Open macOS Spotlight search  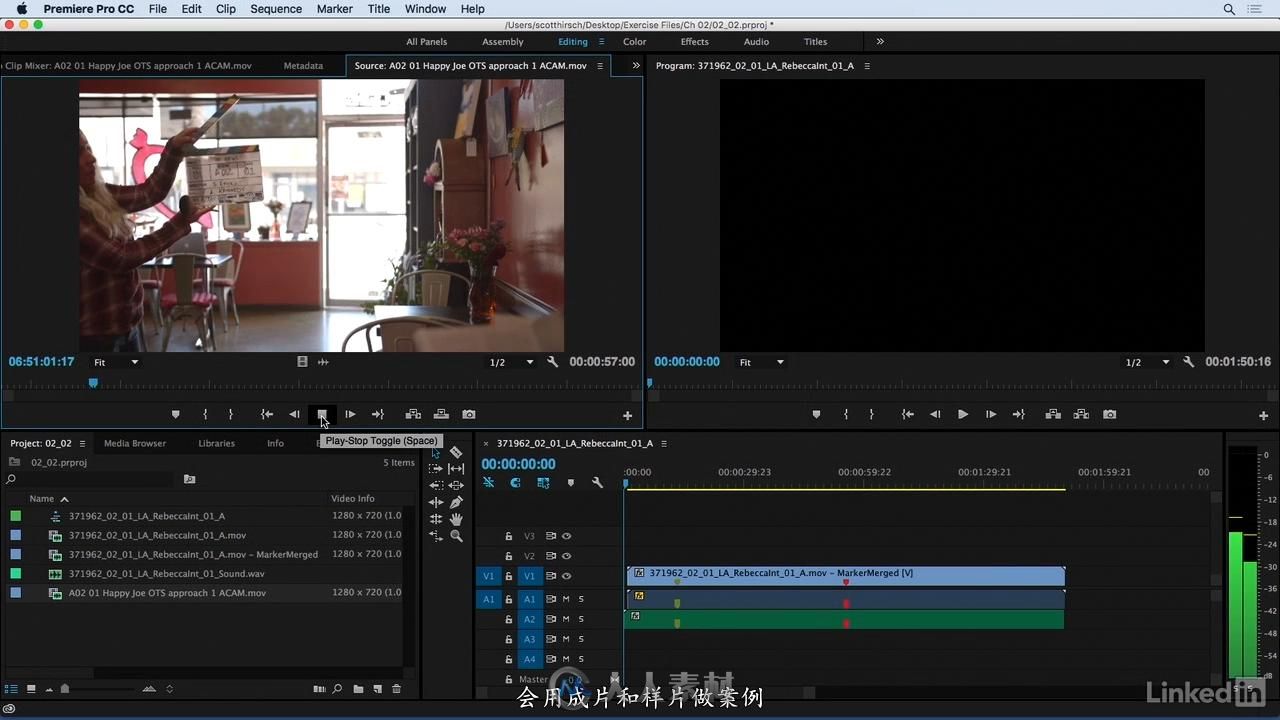coord(1229,9)
